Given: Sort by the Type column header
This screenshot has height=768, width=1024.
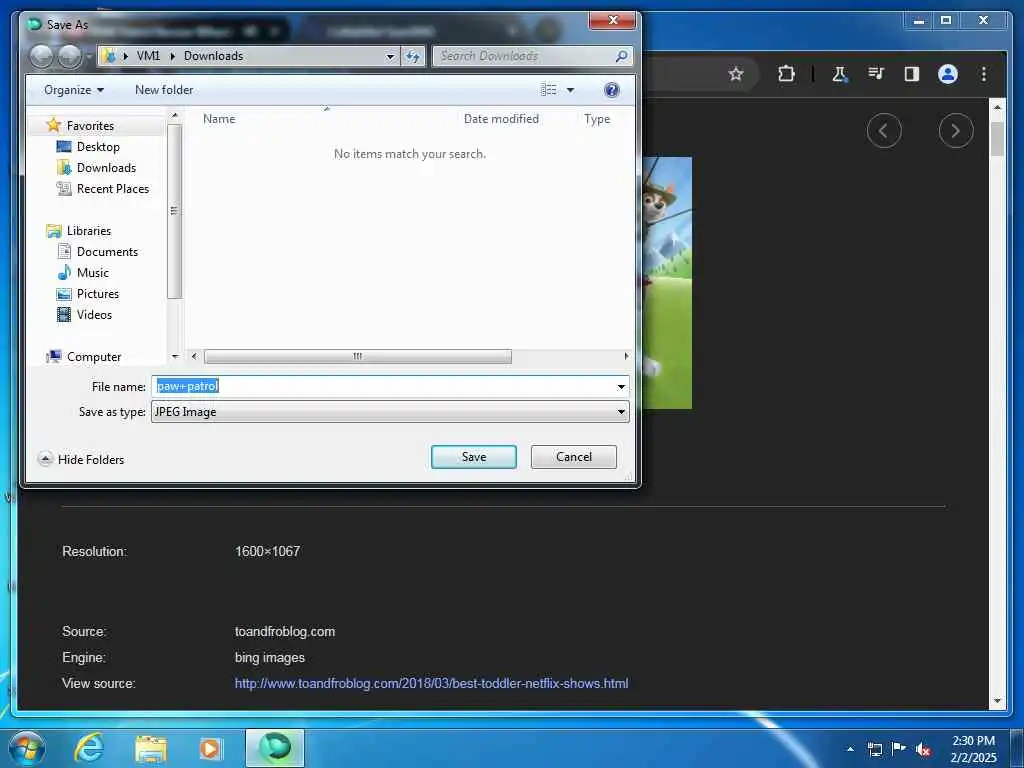Looking at the screenshot, I should pyautogui.click(x=597, y=119).
